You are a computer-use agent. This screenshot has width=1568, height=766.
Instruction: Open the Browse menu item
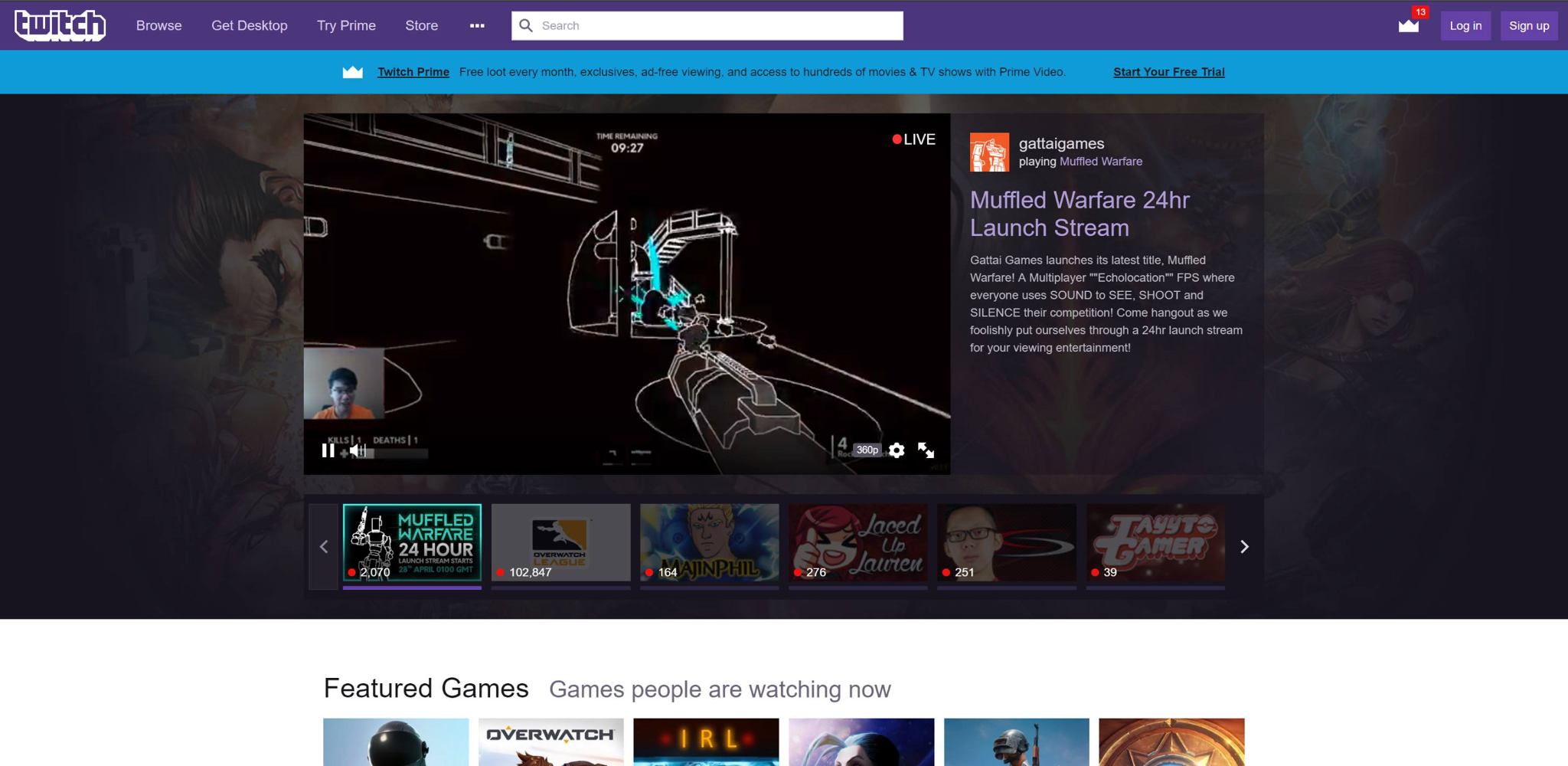click(158, 25)
